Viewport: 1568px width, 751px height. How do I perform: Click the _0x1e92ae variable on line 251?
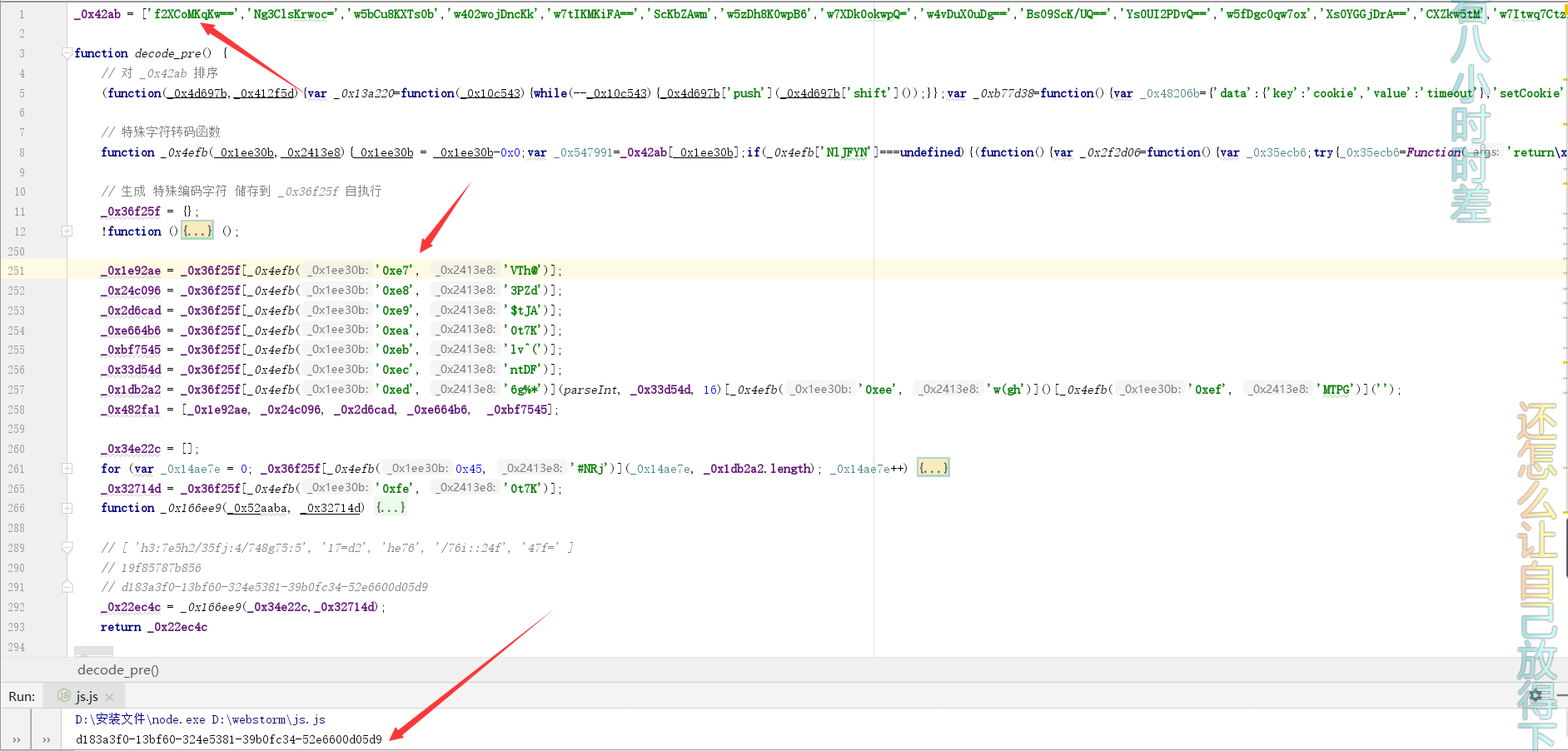point(131,271)
